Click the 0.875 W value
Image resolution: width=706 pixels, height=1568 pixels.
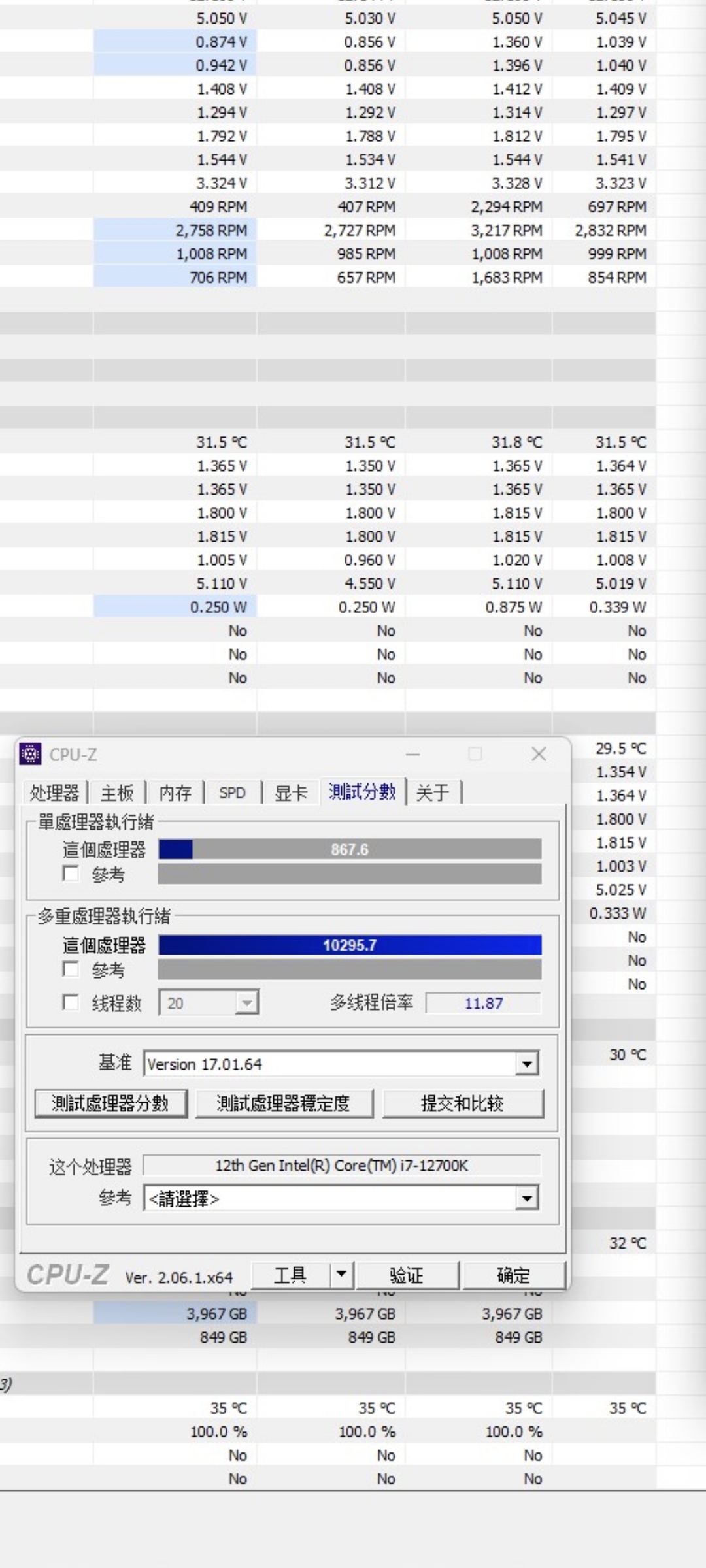pyautogui.click(x=514, y=607)
